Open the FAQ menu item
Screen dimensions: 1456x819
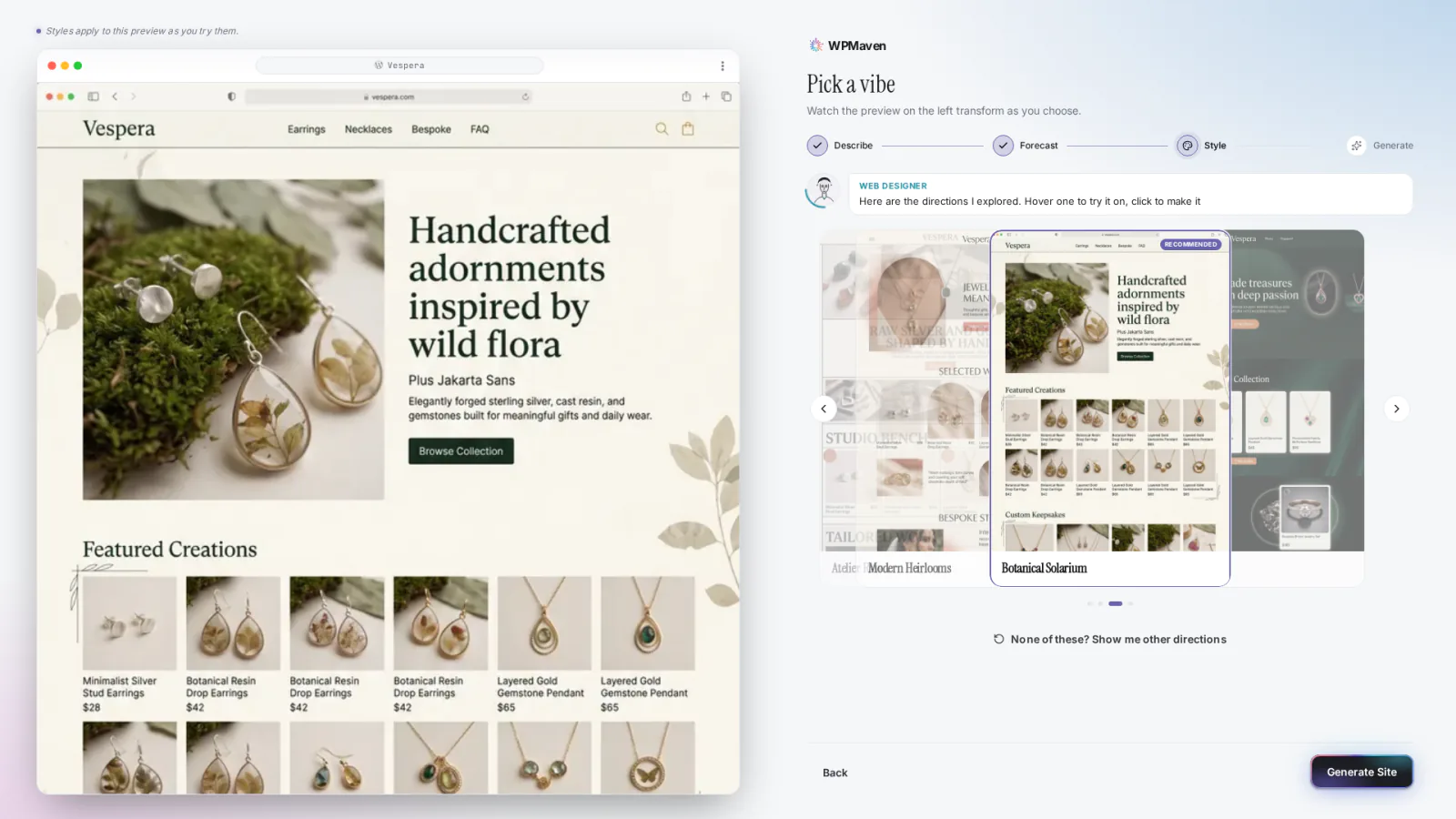[480, 129]
